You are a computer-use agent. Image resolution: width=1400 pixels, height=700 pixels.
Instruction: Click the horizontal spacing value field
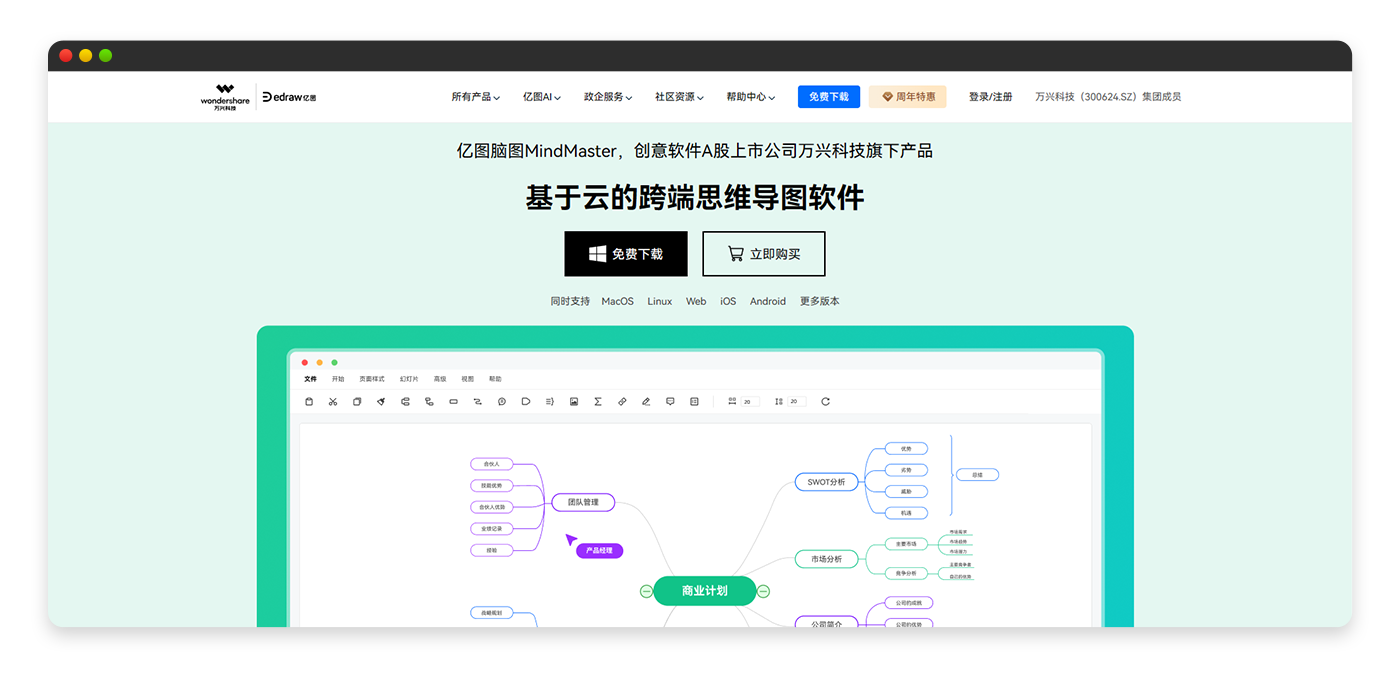[x=749, y=401]
